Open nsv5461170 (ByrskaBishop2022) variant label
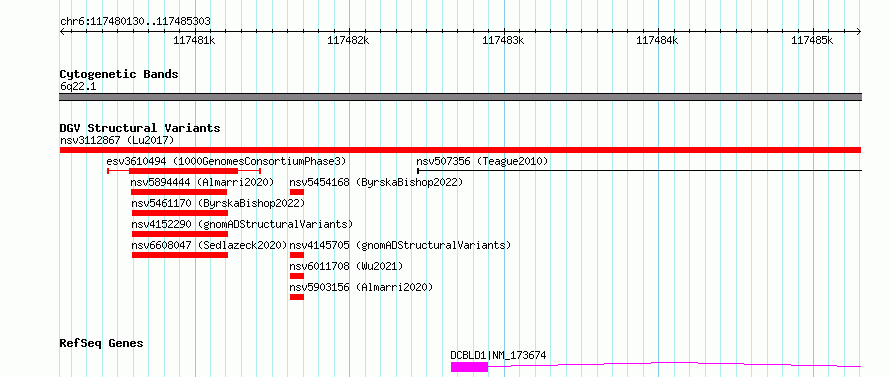 [218, 203]
